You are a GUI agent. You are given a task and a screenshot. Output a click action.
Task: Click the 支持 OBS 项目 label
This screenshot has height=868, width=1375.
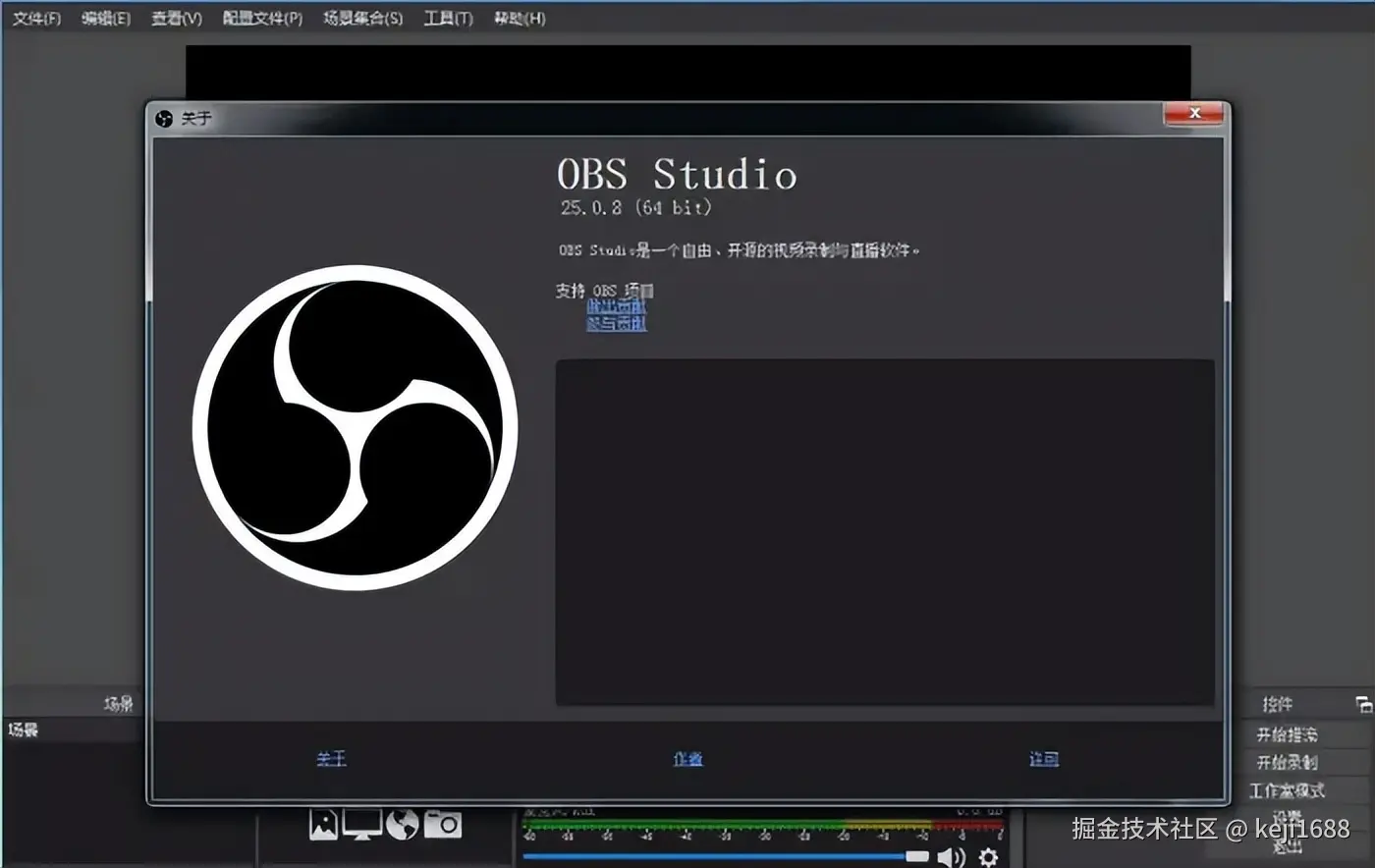(x=605, y=291)
